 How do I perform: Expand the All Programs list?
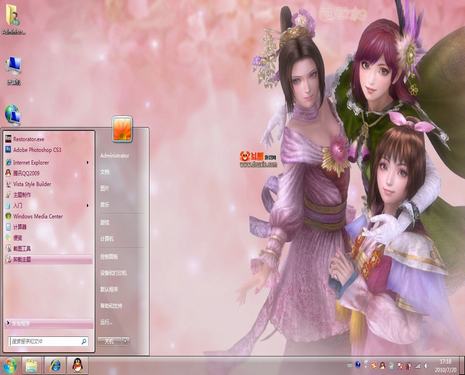coord(48,323)
